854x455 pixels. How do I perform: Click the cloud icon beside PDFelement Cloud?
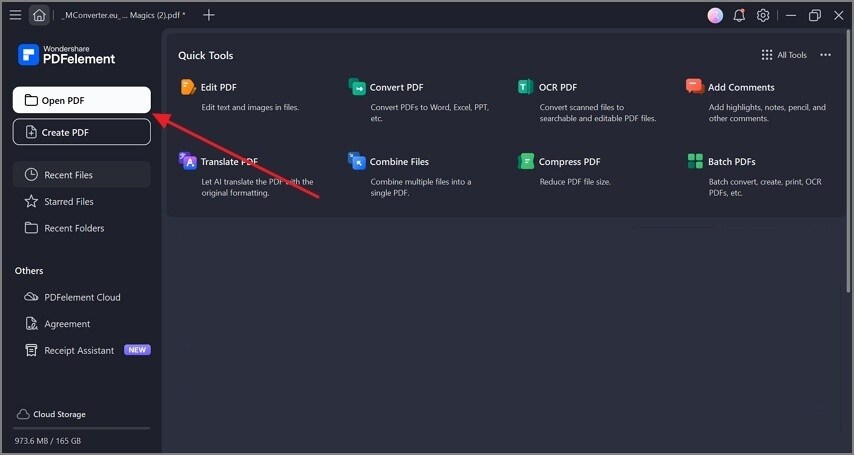click(x=31, y=297)
